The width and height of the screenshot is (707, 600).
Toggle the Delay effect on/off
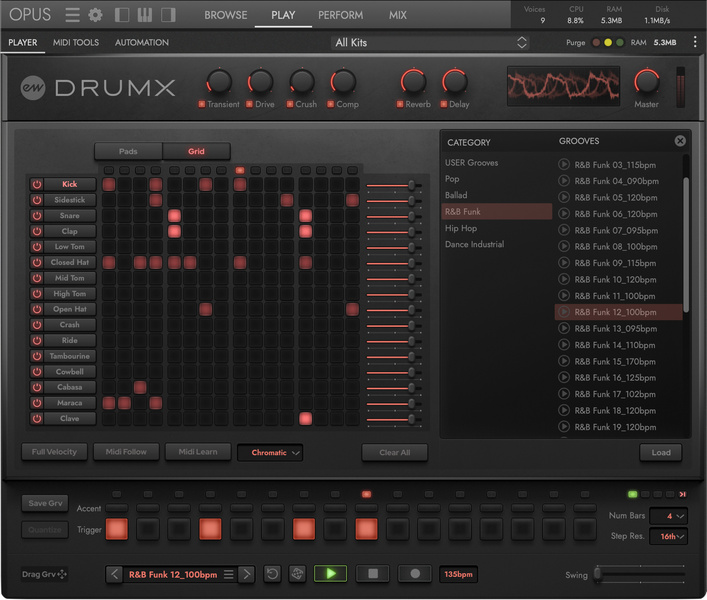point(444,104)
